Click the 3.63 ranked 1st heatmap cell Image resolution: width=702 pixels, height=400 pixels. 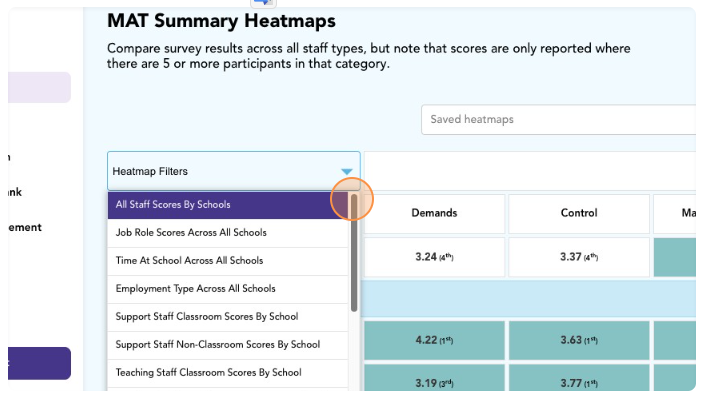pyautogui.click(x=579, y=339)
